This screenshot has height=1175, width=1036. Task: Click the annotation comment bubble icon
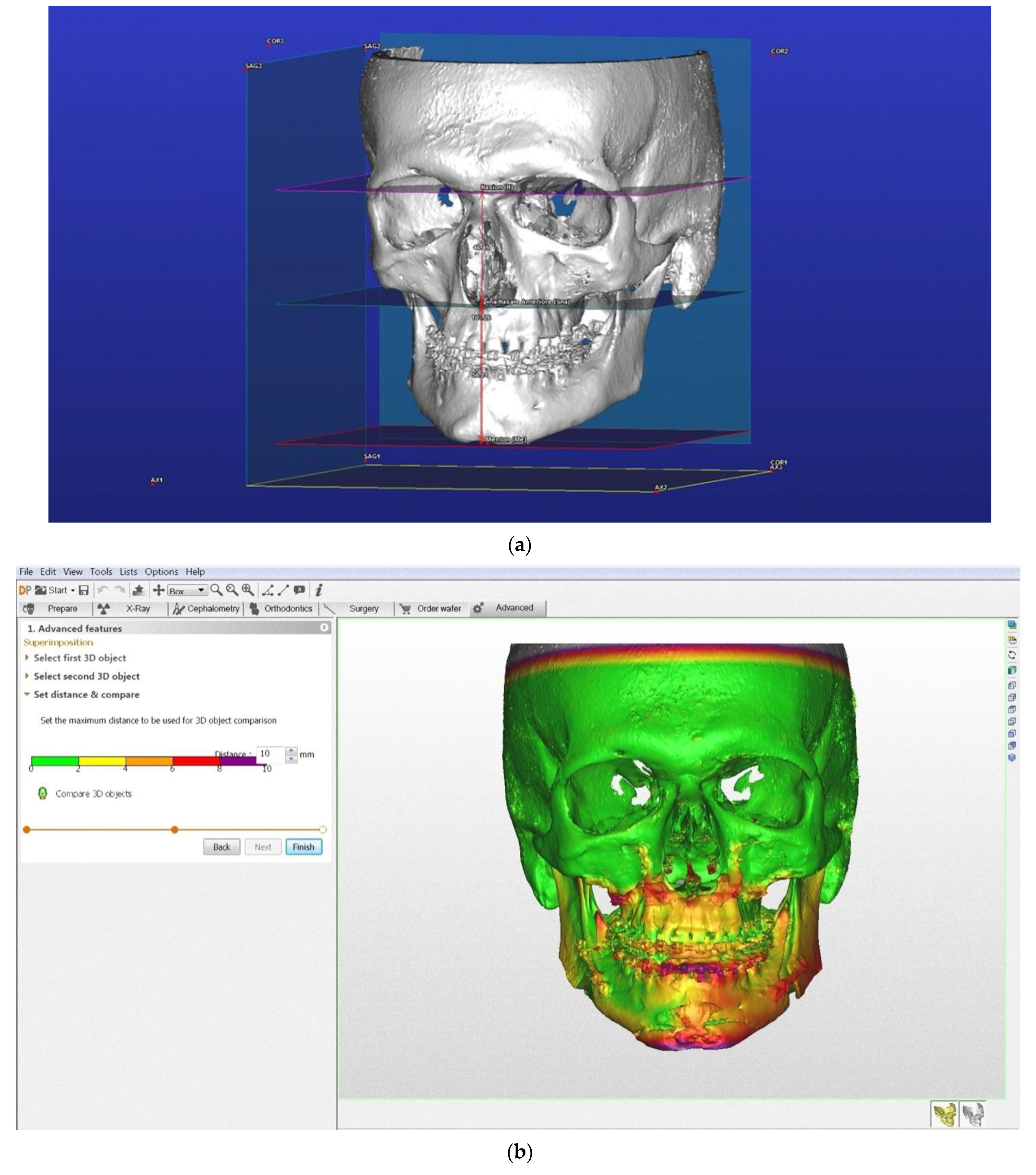click(x=299, y=590)
